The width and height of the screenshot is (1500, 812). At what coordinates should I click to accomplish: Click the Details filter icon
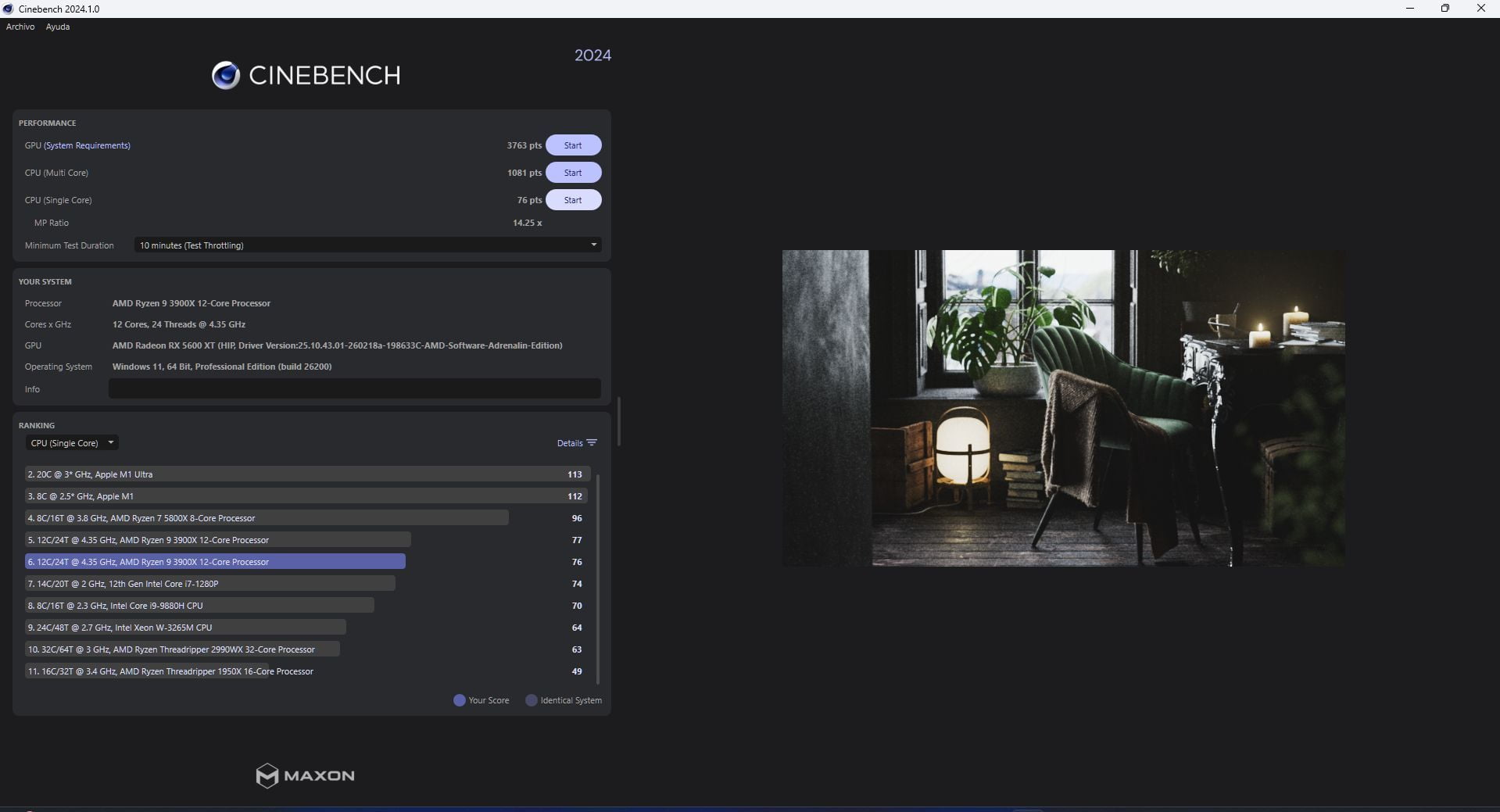592,443
